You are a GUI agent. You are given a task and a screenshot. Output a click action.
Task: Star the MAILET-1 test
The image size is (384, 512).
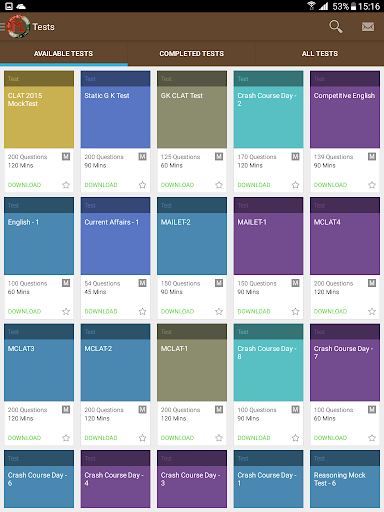(x=295, y=311)
